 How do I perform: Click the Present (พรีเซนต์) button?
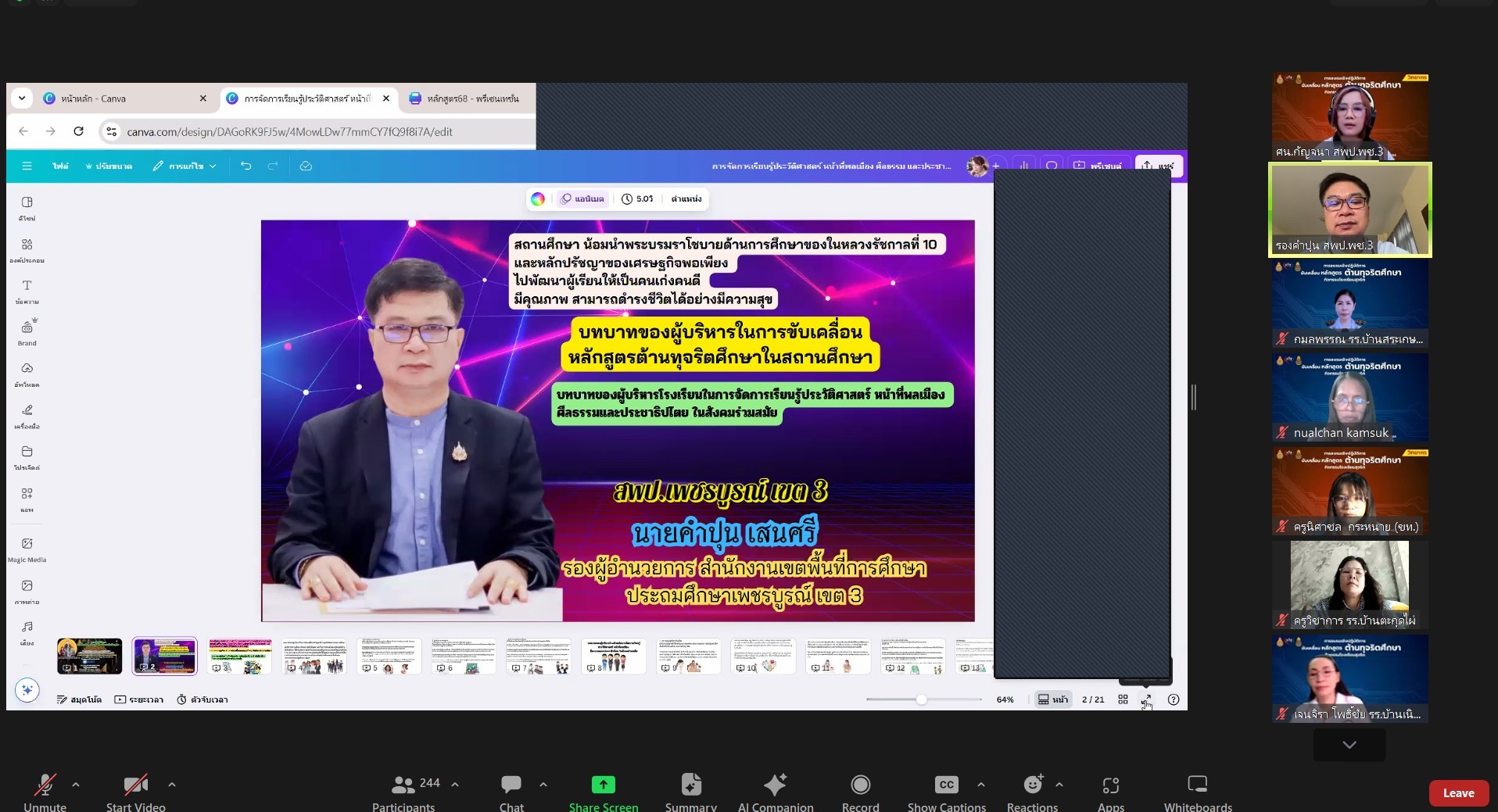[1098, 166]
